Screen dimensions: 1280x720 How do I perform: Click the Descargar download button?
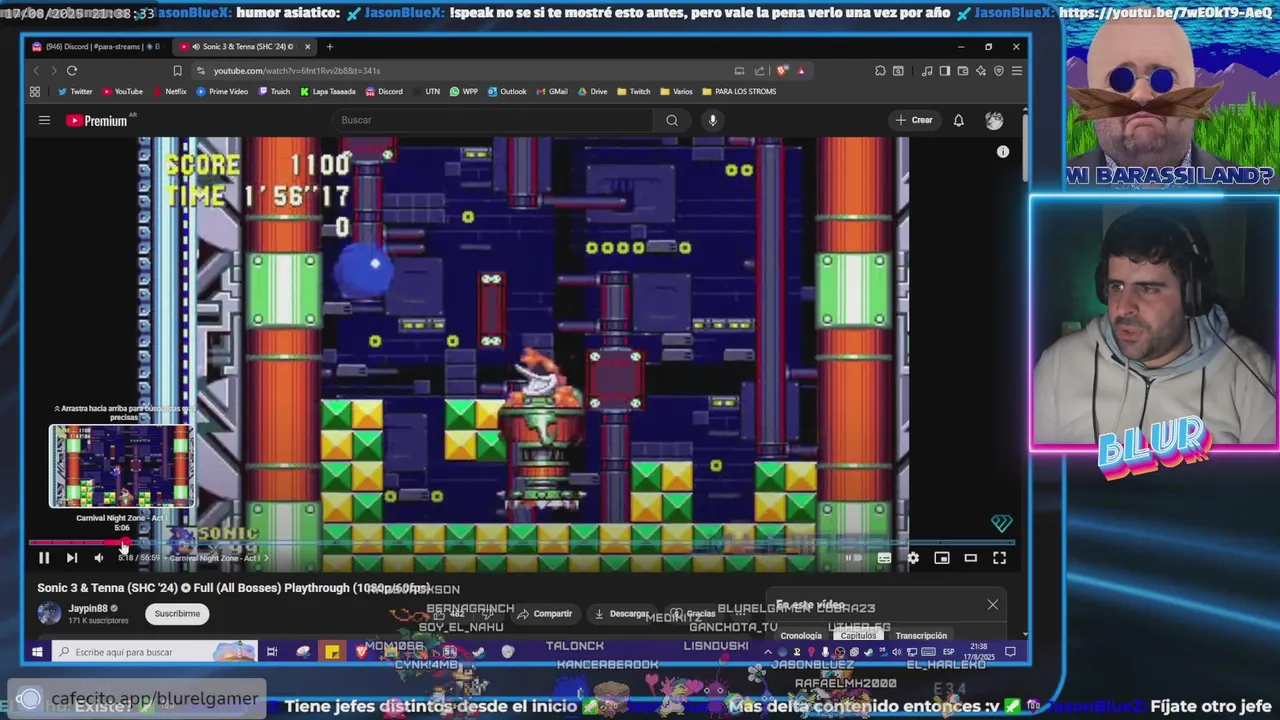tap(621, 613)
